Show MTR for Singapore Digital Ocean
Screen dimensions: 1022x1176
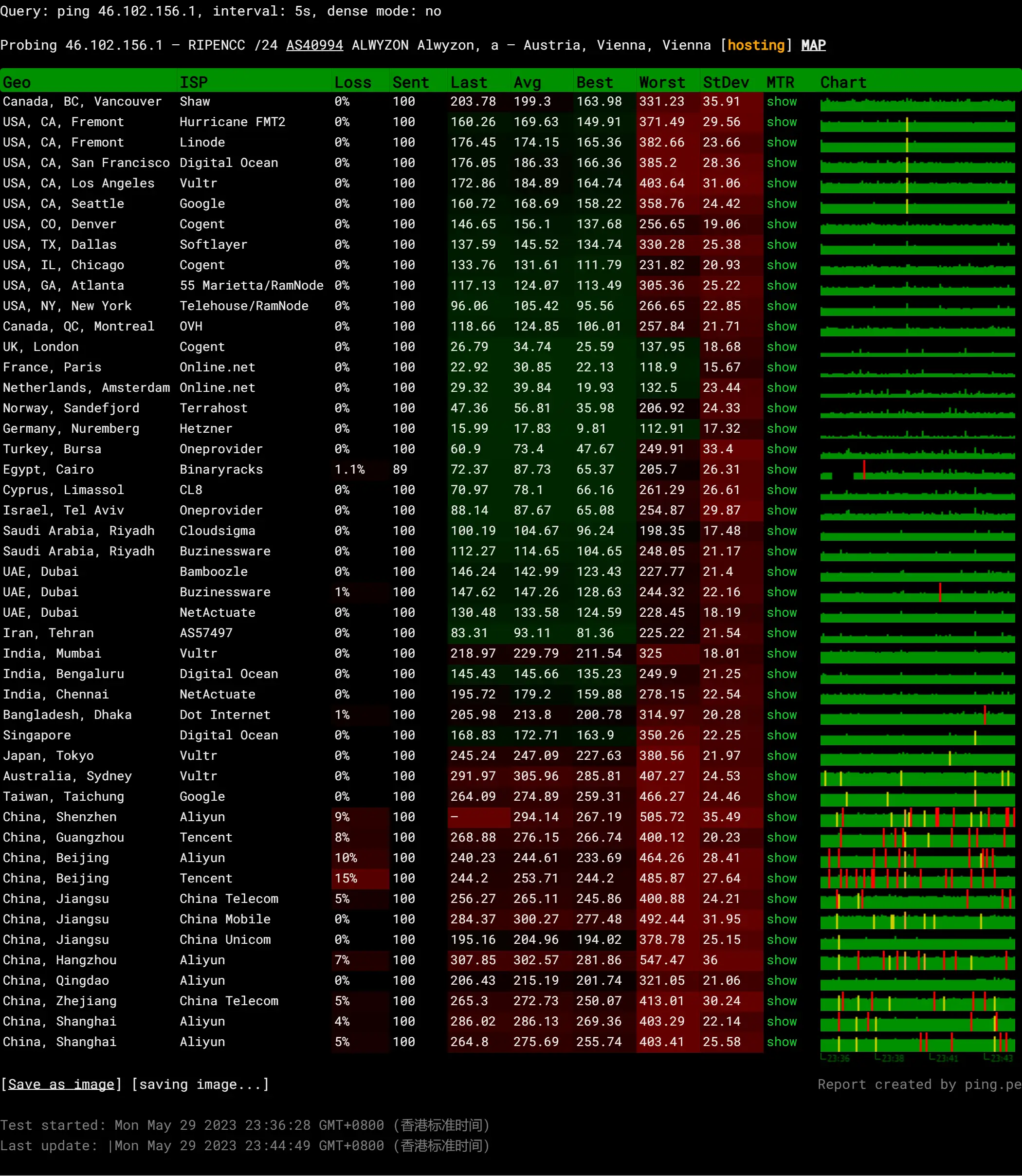[x=781, y=735]
